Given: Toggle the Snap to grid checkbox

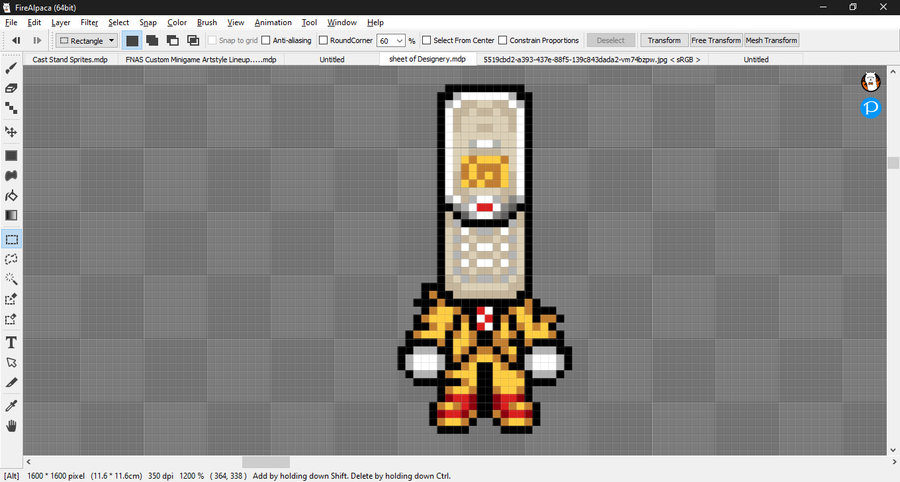Looking at the screenshot, I should point(212,40).
